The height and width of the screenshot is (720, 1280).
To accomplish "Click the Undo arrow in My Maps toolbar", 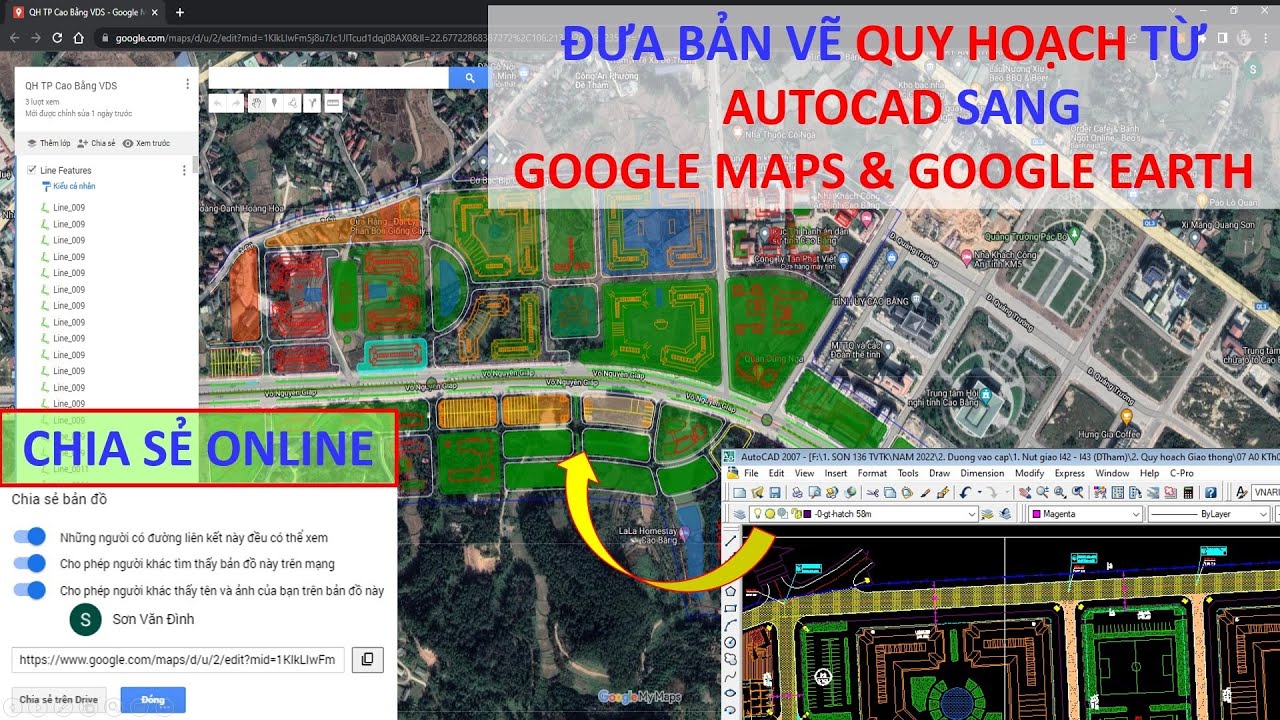I will tap(217, 103).
